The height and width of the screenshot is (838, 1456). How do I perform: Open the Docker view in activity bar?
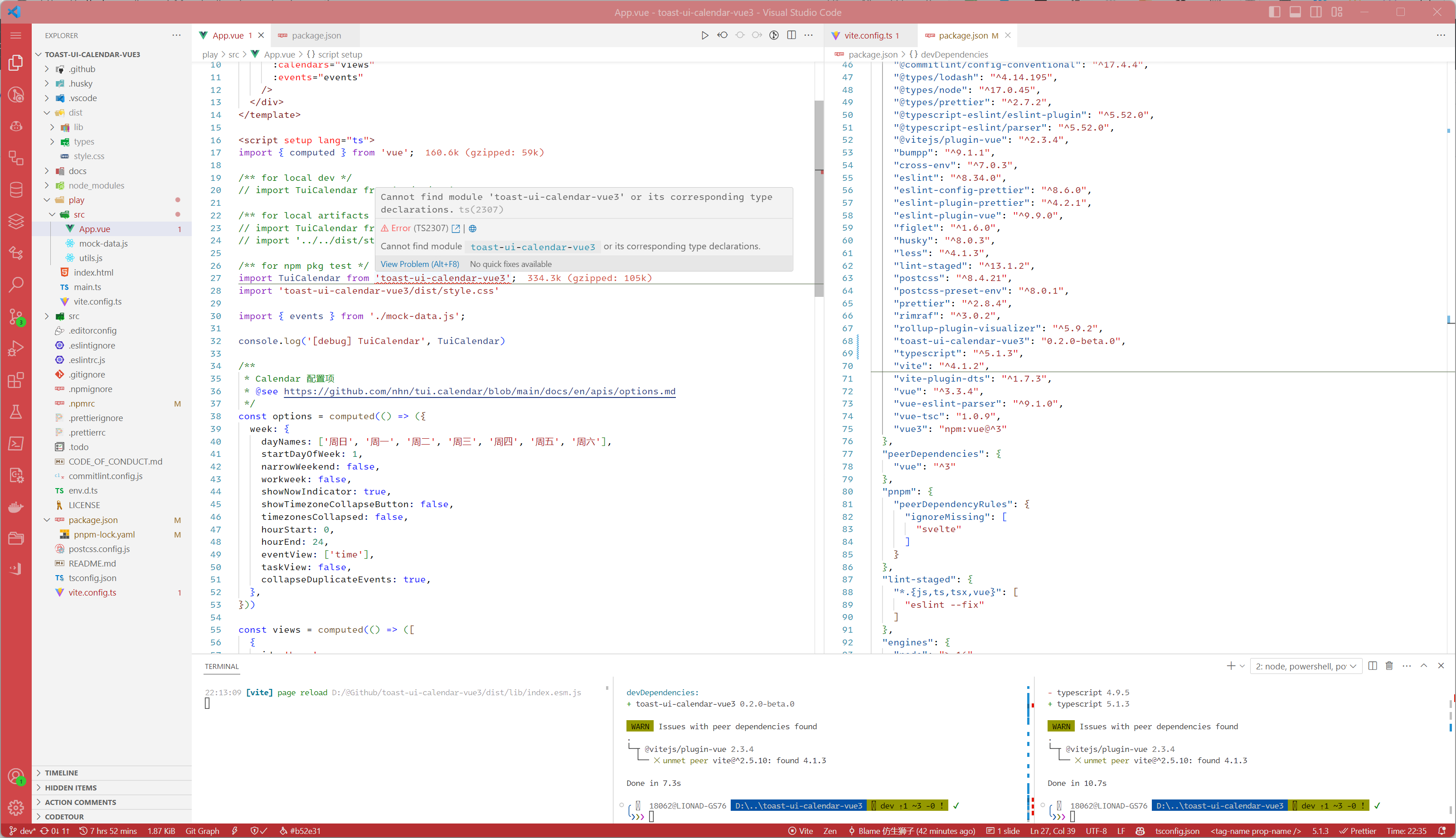(x=16, y=507)
